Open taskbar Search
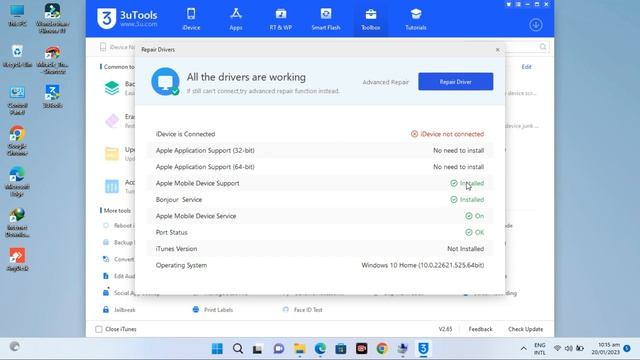This screenshot has height=360, width=640. coord(238,349)
